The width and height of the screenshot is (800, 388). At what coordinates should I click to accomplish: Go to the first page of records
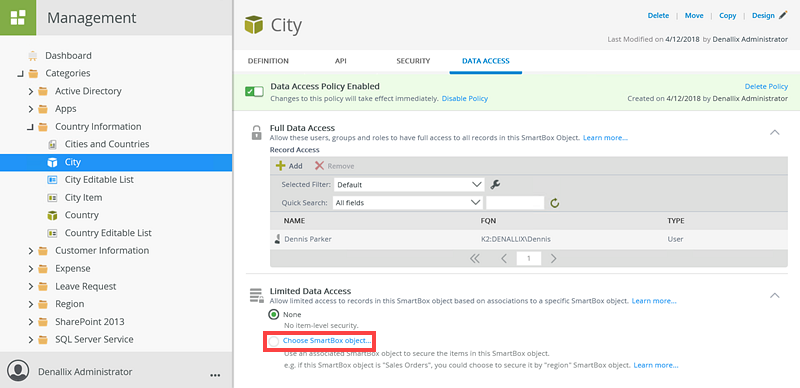pos(474,258)
